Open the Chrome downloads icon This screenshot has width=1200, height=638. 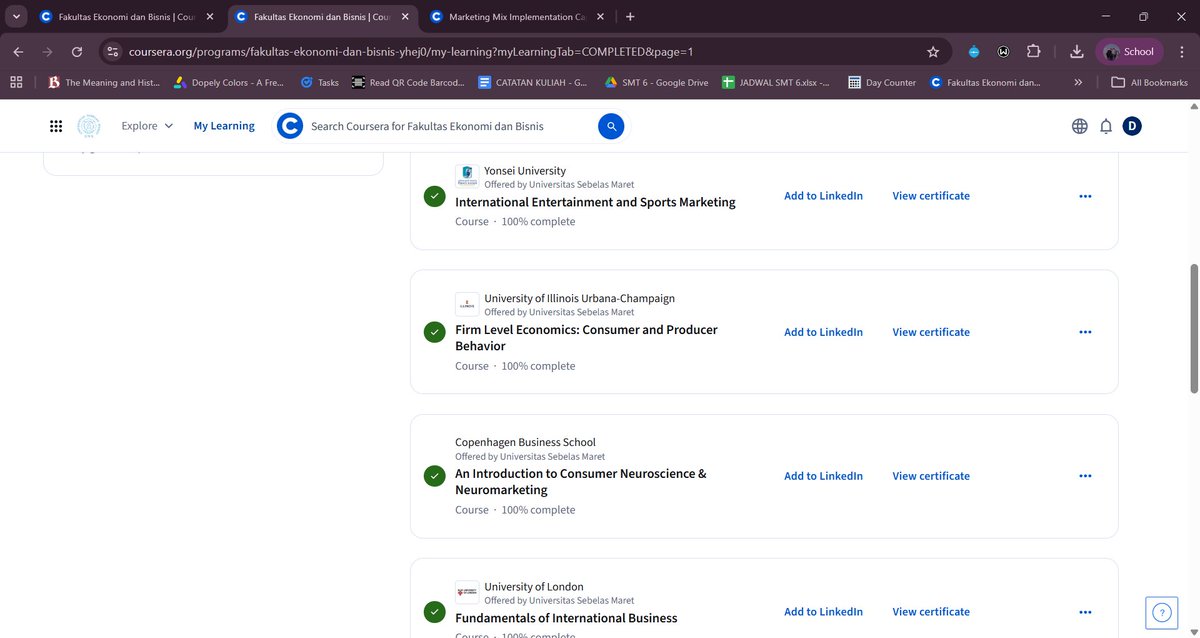(x=1076, y=52)
